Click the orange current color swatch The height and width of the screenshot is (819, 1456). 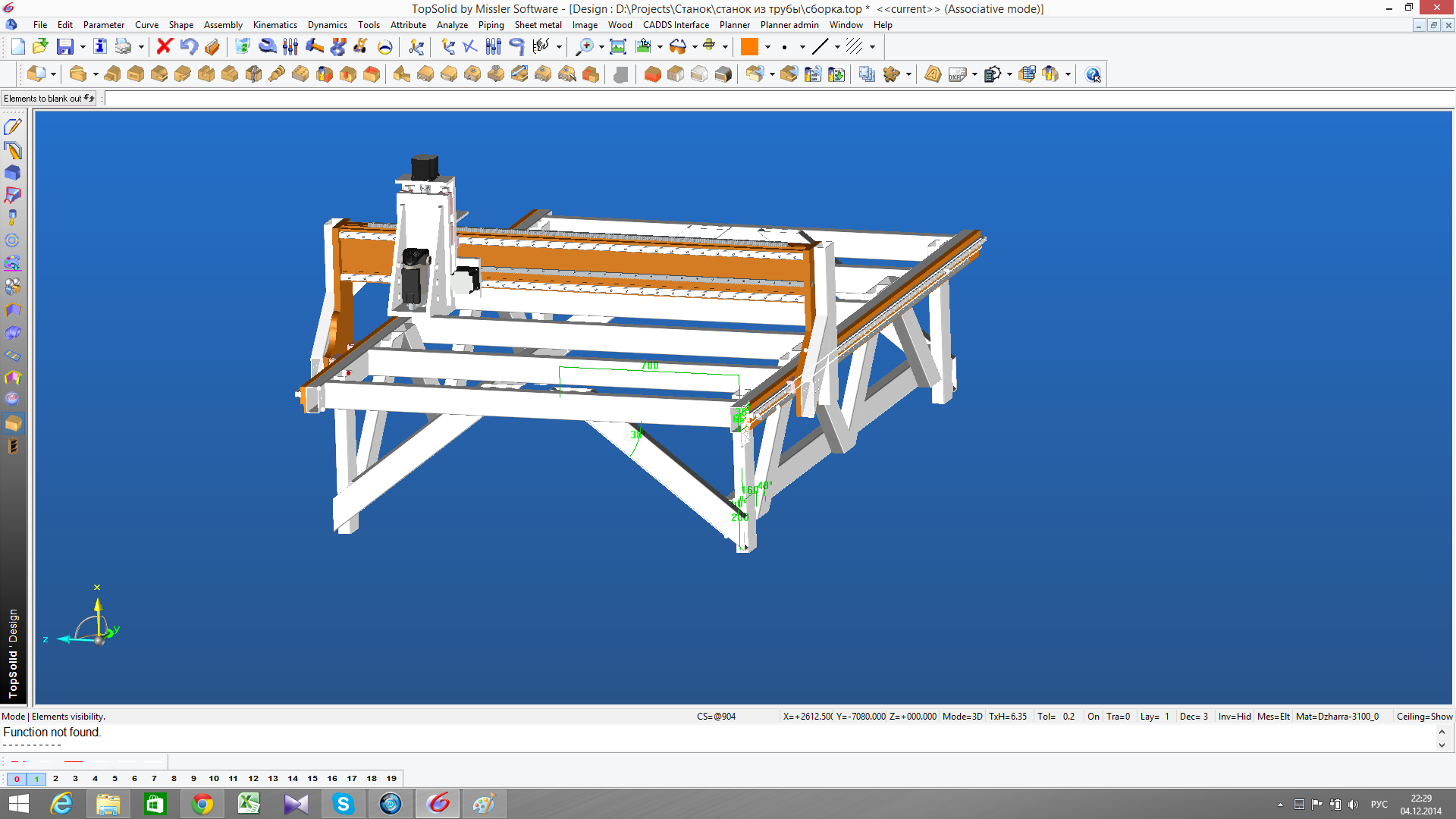[749, 47]
